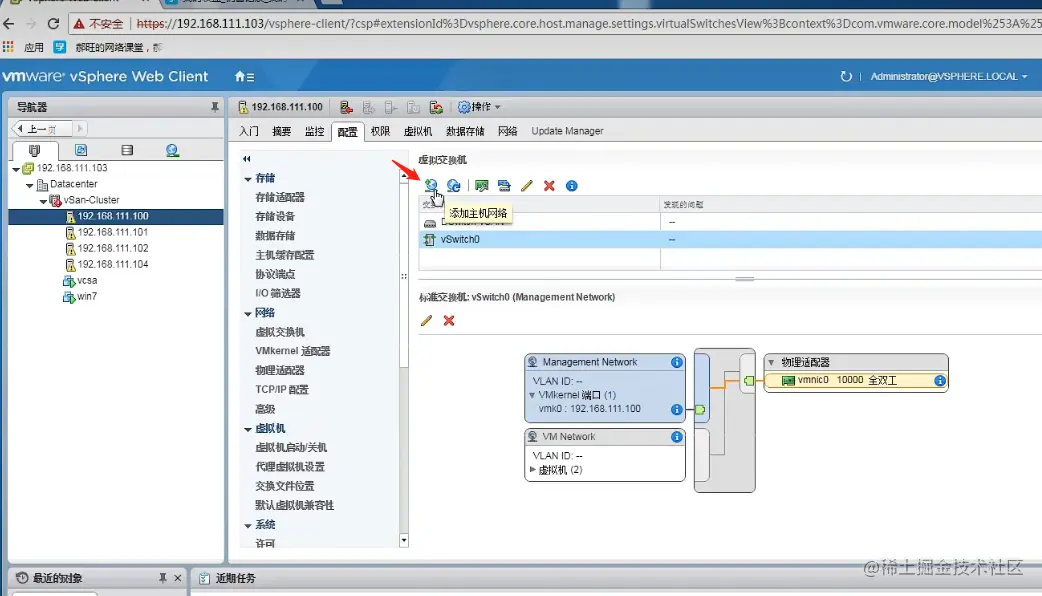
Task: Open the 摘要 tab
Action: 282,131
